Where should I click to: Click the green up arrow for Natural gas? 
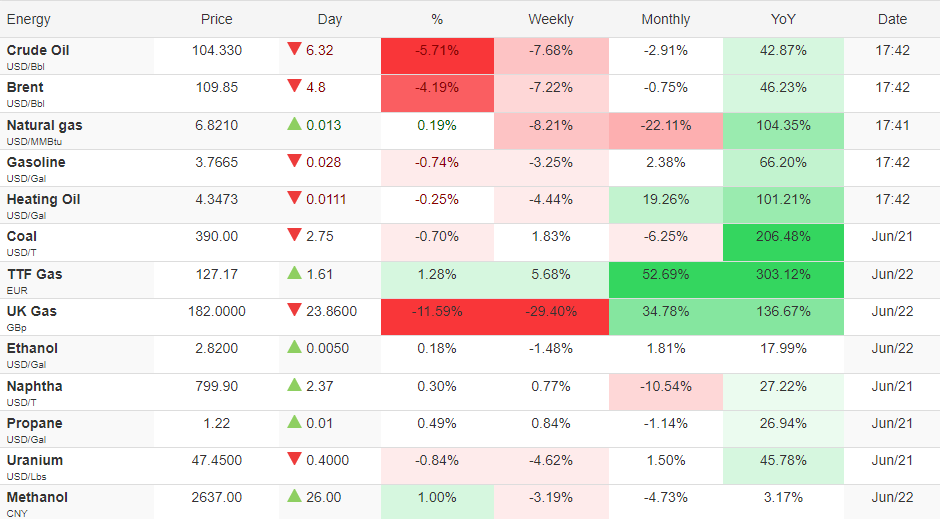point(294,124)
